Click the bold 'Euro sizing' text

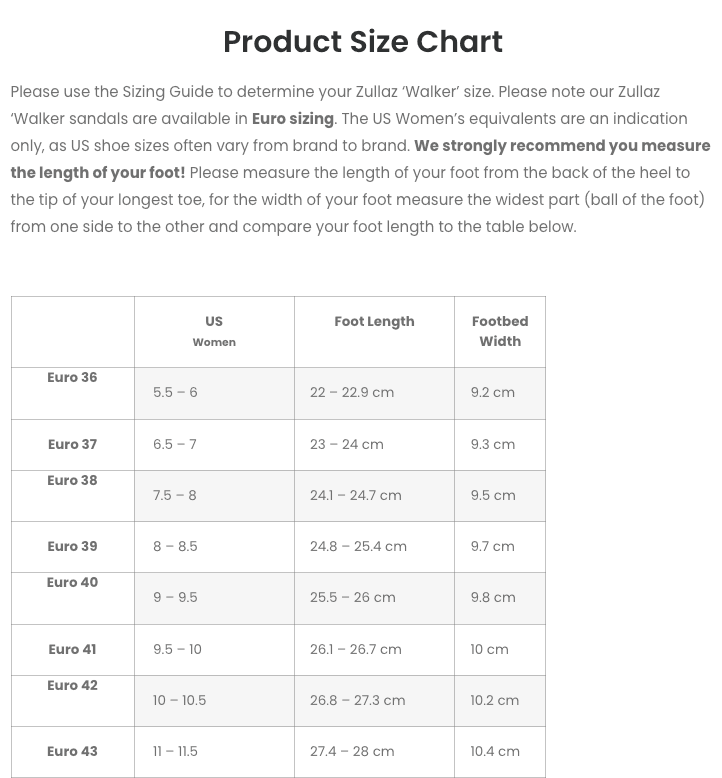coord(293,119)
